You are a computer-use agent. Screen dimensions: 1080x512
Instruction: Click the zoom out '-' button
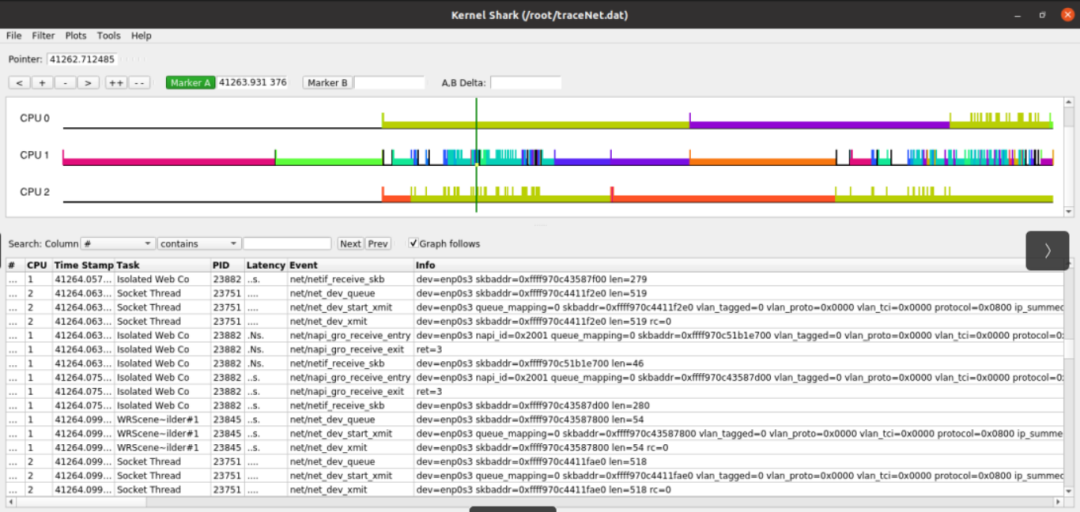pyautogui.click(x=65, y=83)
